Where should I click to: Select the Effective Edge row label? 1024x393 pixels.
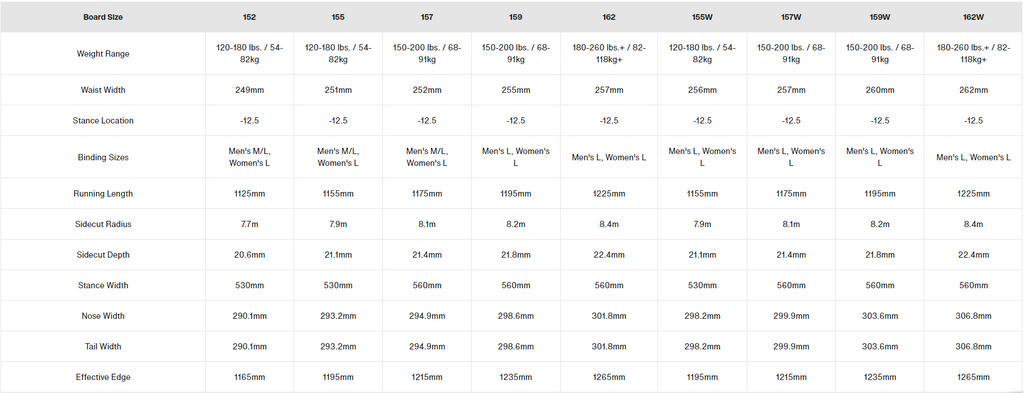click(103, 377)
